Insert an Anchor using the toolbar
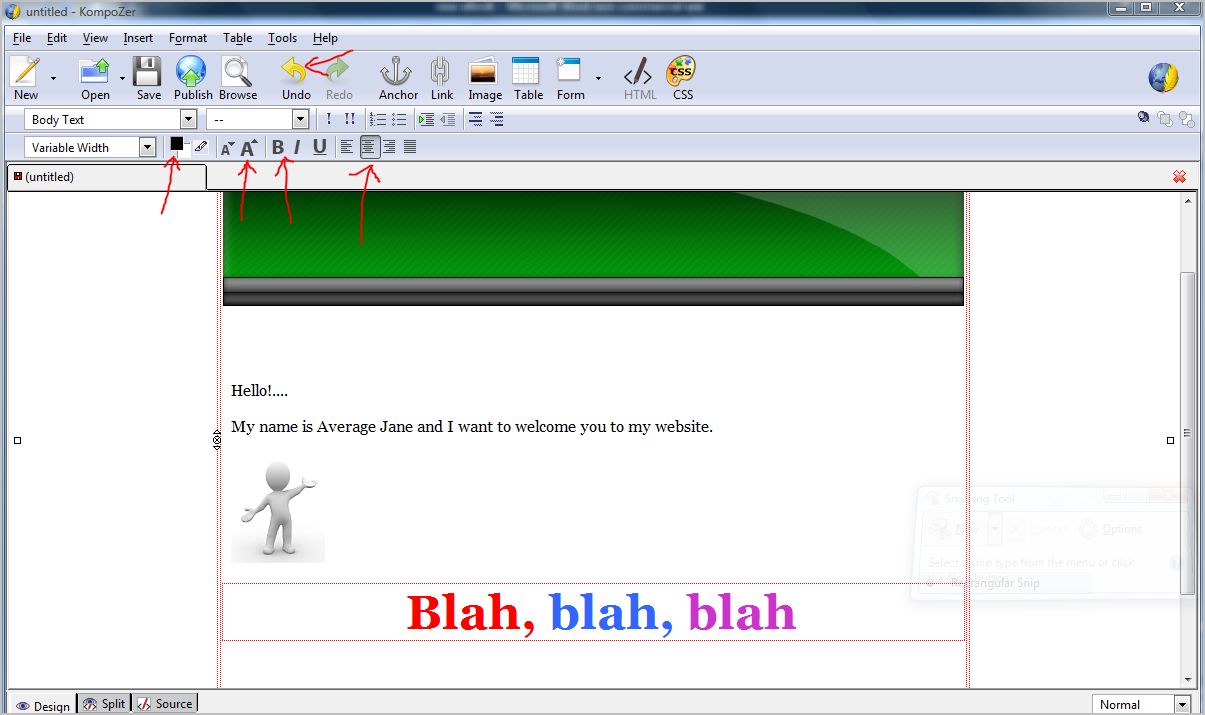This screenshot has height=715, width=1205. 397,73
